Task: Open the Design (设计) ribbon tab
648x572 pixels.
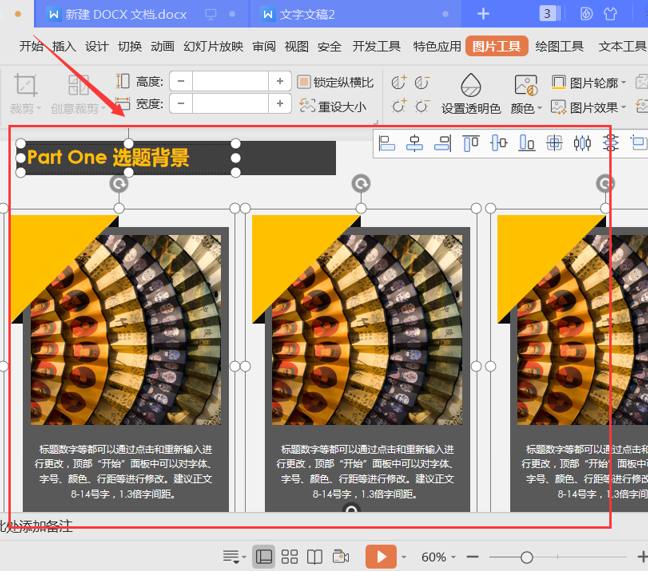Action: pyautogui.click(x=97, y=46)
